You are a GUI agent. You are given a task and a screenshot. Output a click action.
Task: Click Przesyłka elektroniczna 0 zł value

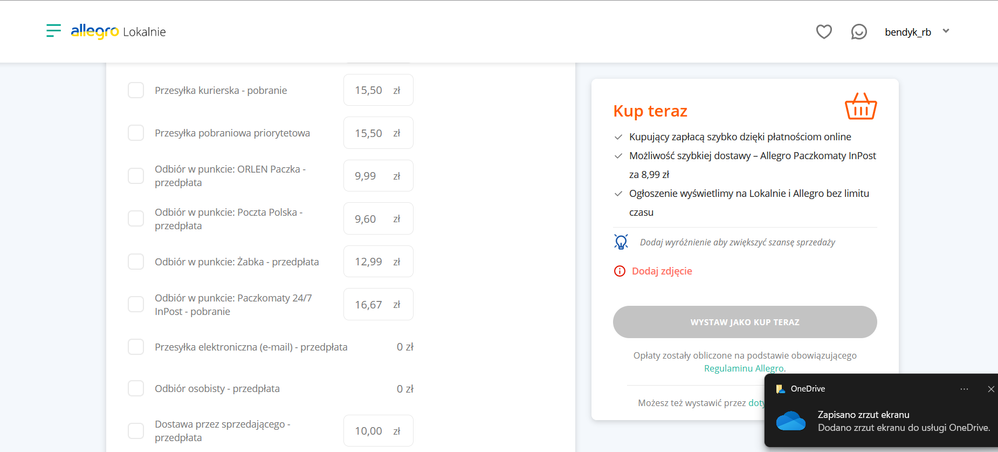(405, 347)
